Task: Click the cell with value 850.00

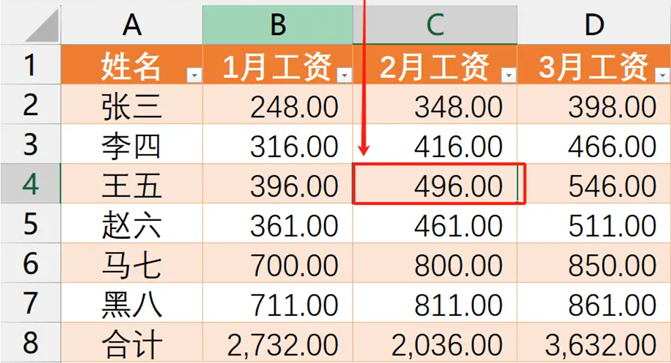Action: (x=594, y=263)
